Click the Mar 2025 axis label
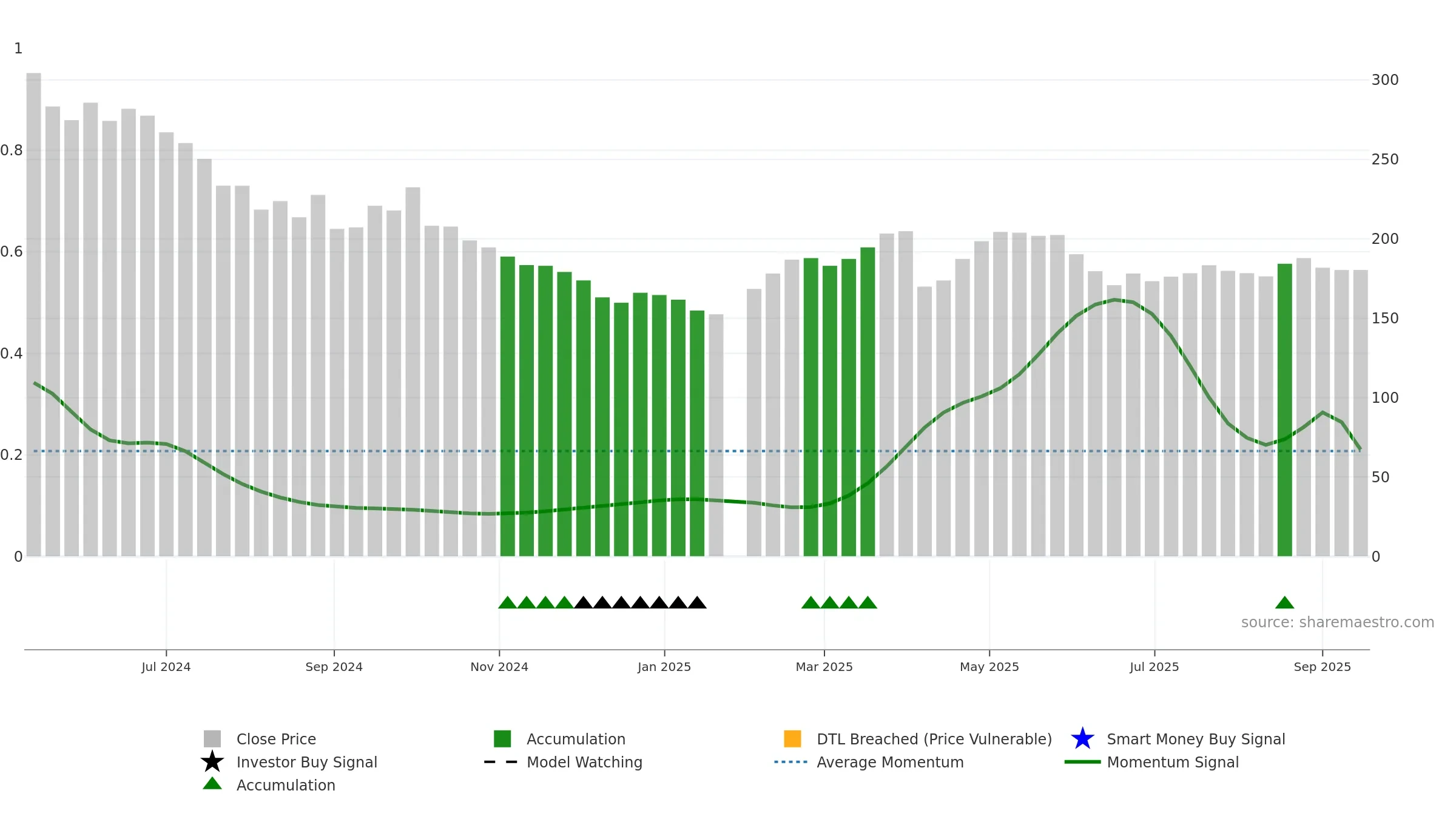 (x=824, y=667)
